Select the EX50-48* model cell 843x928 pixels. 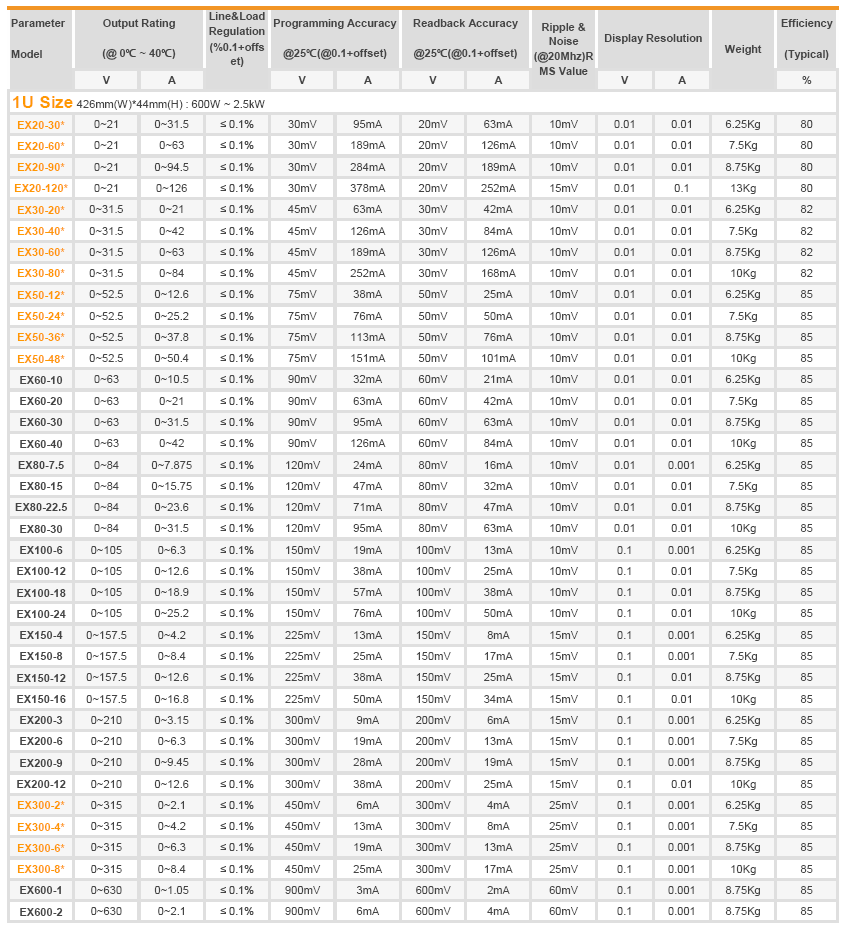click(x=41, y=359)
